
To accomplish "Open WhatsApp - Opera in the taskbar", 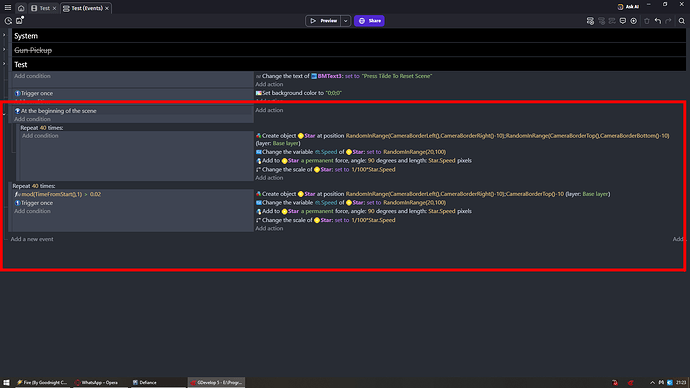I will tap(97, 382).
